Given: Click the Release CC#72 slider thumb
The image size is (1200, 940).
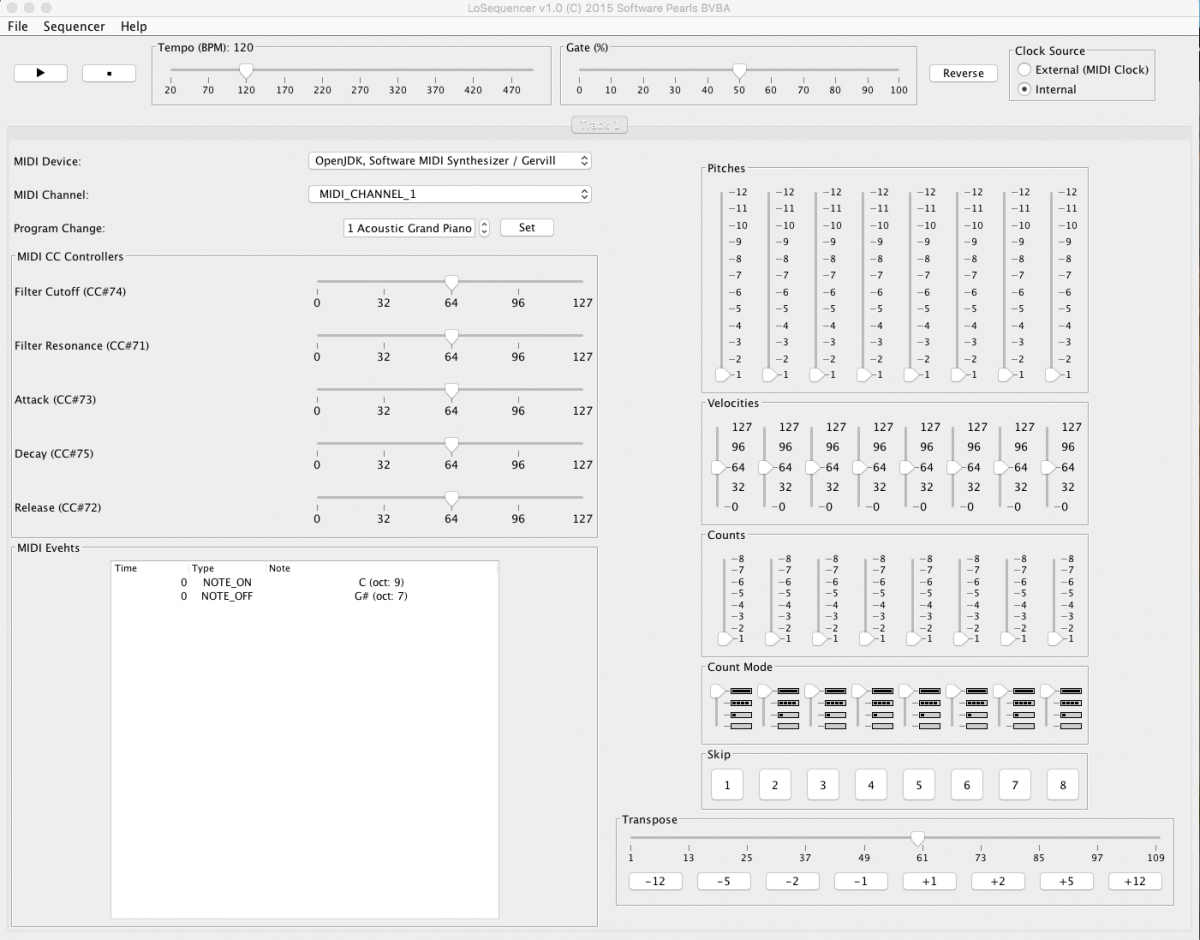Looking at the screenshot, I should pos(451,499).
